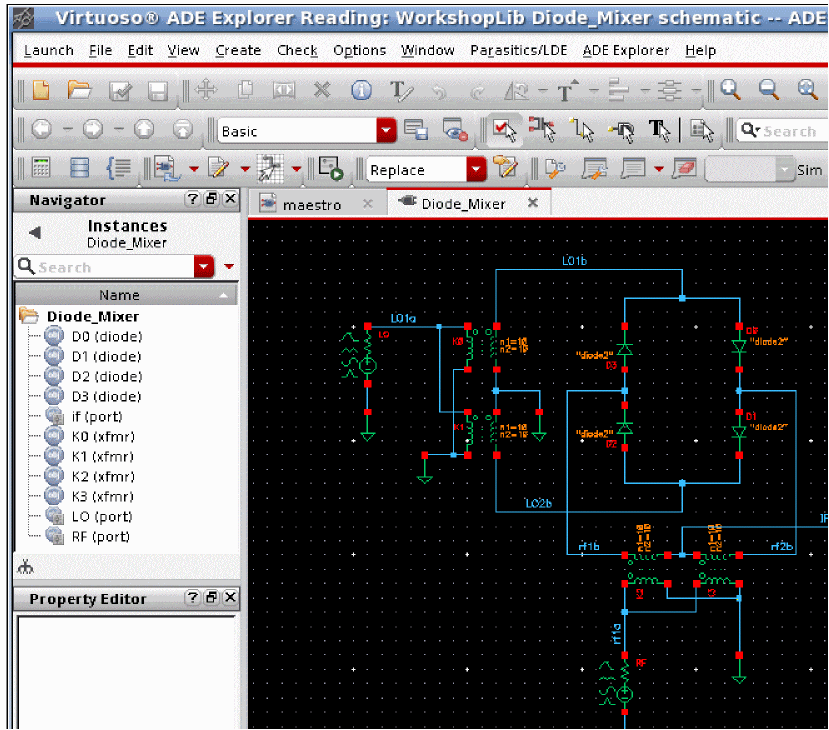829x730 pixels.
Task: Open the Replace mode dropdown
Action: point(476,170)
